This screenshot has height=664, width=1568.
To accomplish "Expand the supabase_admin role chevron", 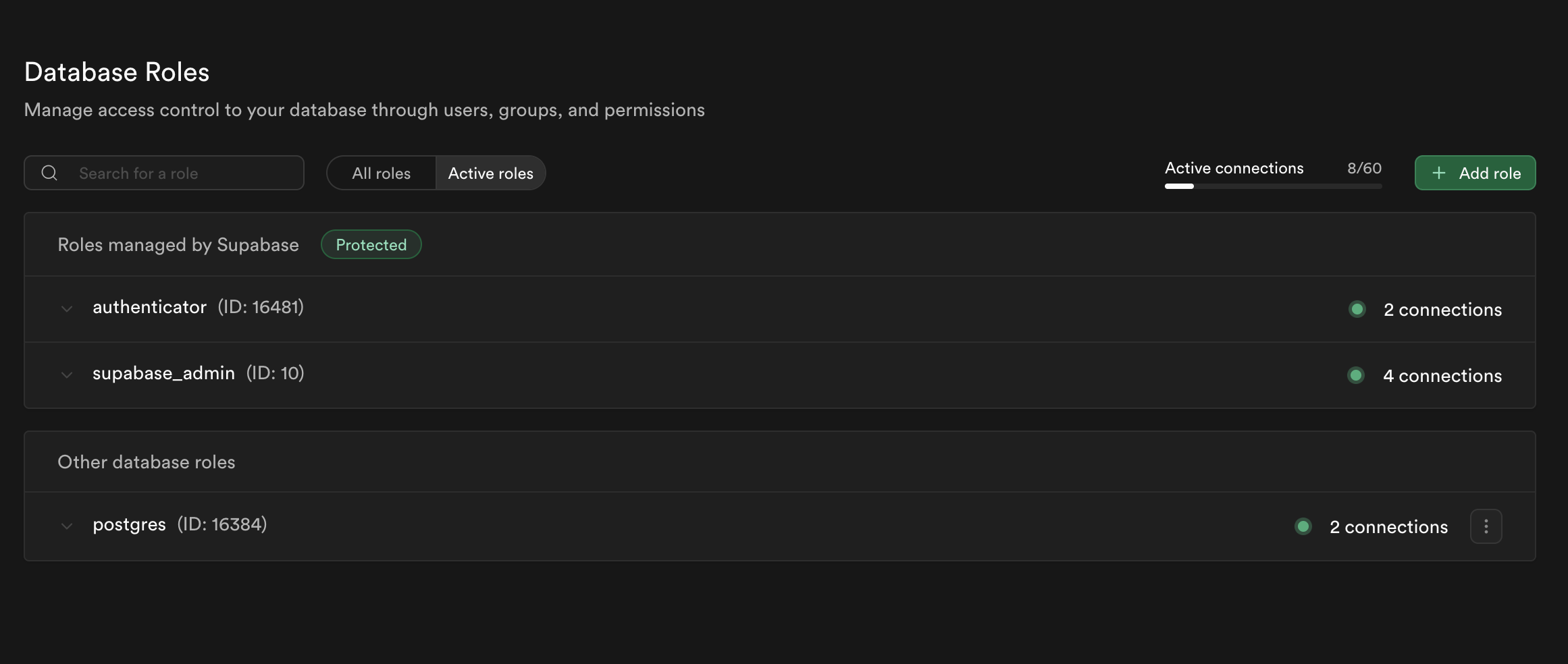I will coord(67,375).
